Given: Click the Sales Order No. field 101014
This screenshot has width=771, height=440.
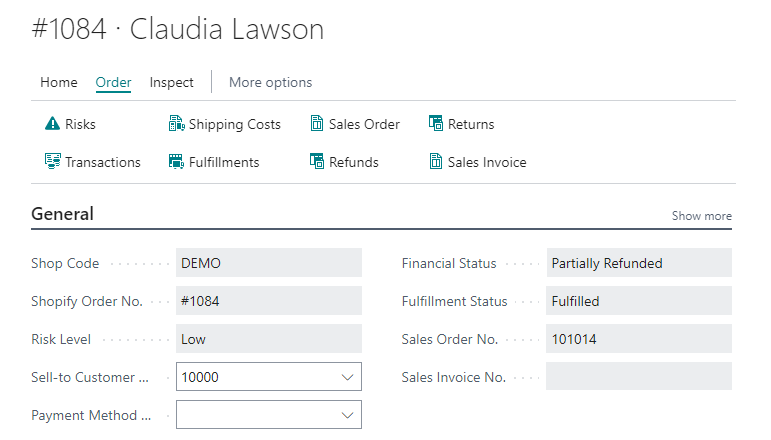Looking at the screenshot, I should (x=638, y=339).
